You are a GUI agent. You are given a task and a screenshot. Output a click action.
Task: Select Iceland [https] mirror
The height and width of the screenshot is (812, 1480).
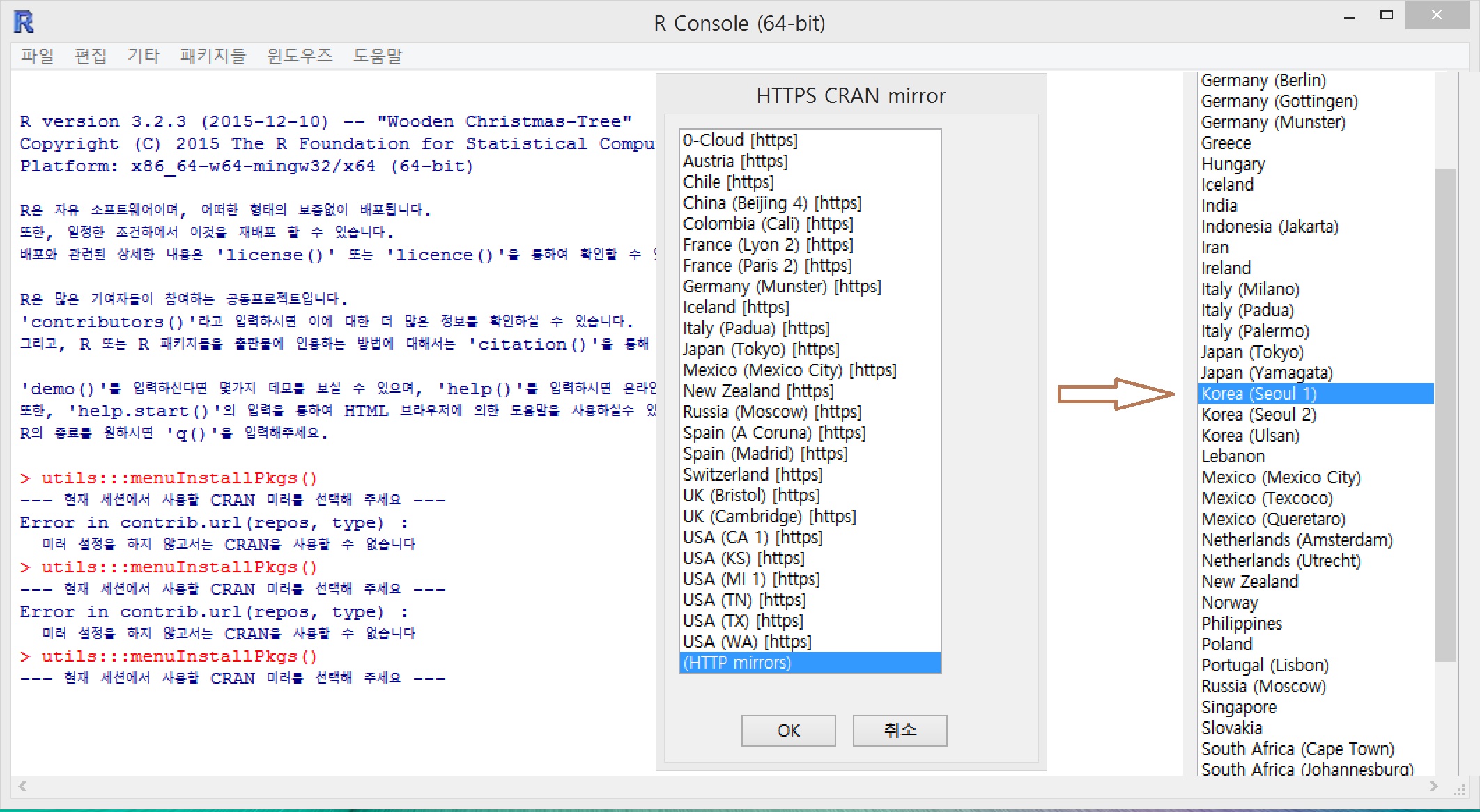pos(810,307)
